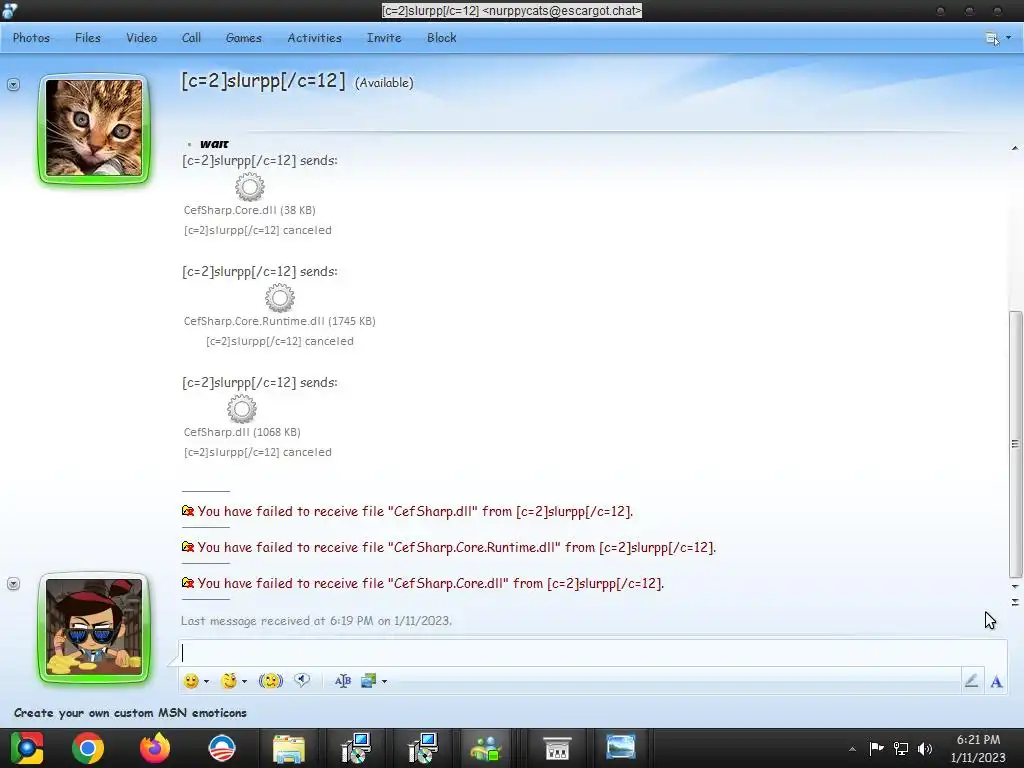Screen dimensions: 1024x768
Task: Launch Firefox from the taskbar
Action: coord(155,748)
